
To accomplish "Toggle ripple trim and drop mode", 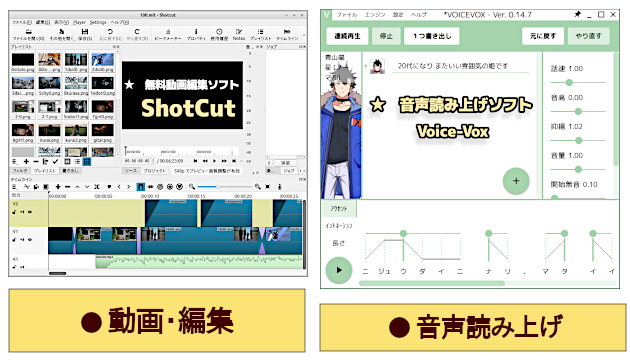I will point(160,187).
